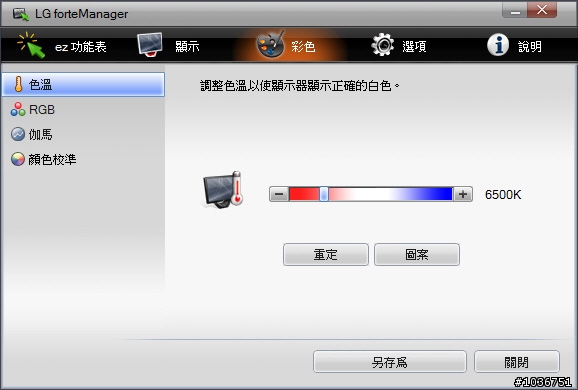The width and height of the screenshot is (578, 390).
Task: Click the 調整色溫 description text
Action: (300, 86)
